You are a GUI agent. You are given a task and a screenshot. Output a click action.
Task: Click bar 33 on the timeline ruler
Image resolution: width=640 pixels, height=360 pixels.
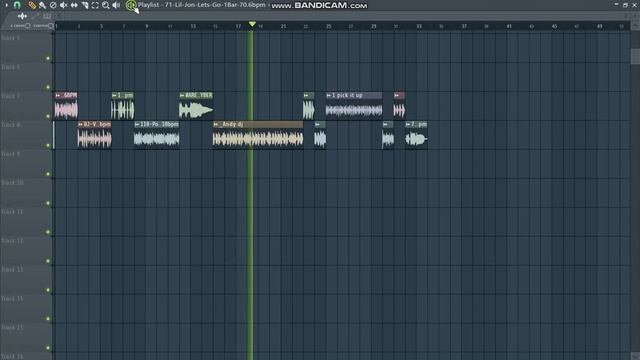click(x=419, y=26)
